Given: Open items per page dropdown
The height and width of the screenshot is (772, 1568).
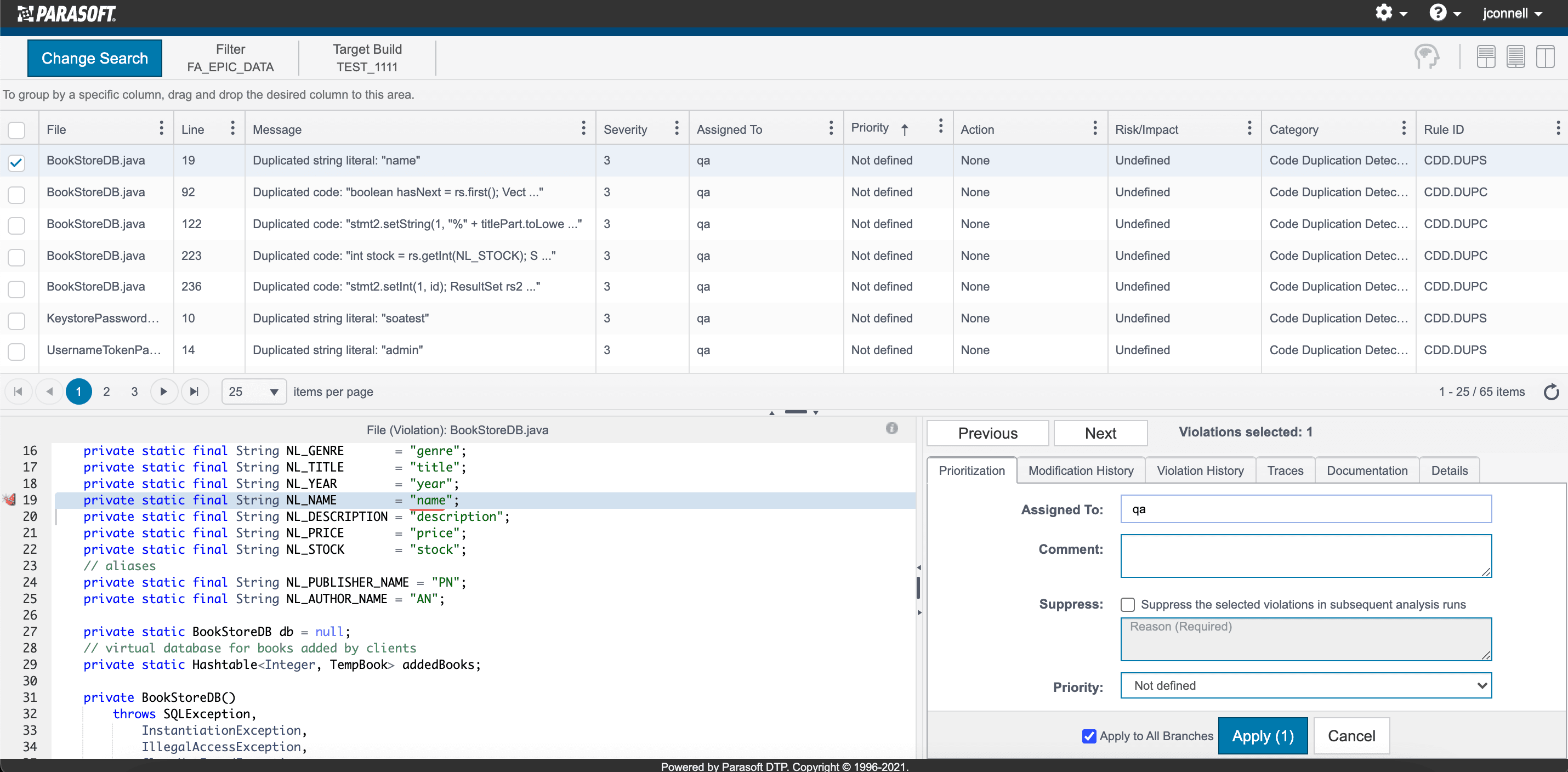Looking at the screenshot, I should click(254, 391).
